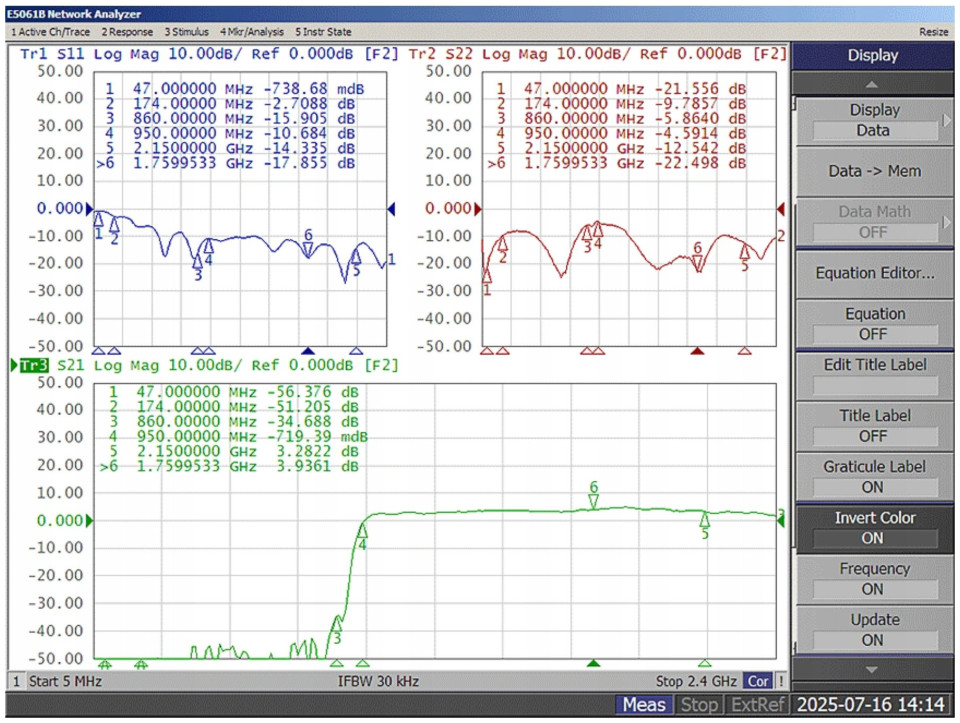Click marker 6 on the S21 trace

coord(593,501)
